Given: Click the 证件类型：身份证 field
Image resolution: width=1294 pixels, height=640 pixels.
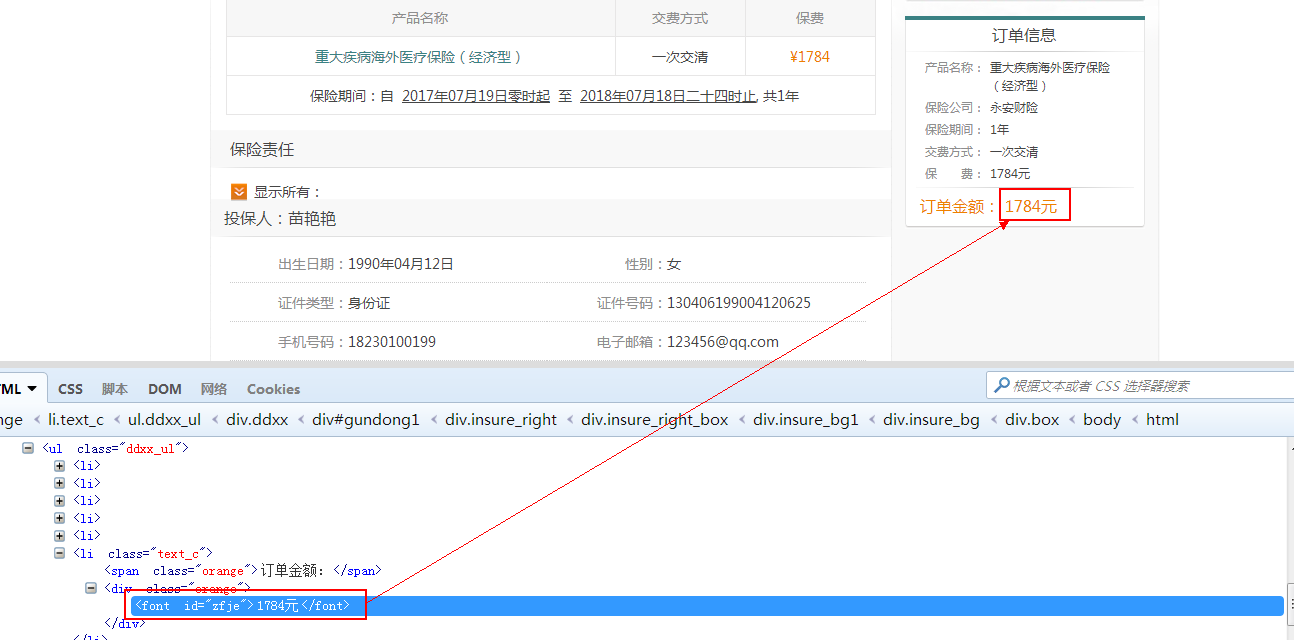Looking at the screenshot, I should click(x=334, y=303).
